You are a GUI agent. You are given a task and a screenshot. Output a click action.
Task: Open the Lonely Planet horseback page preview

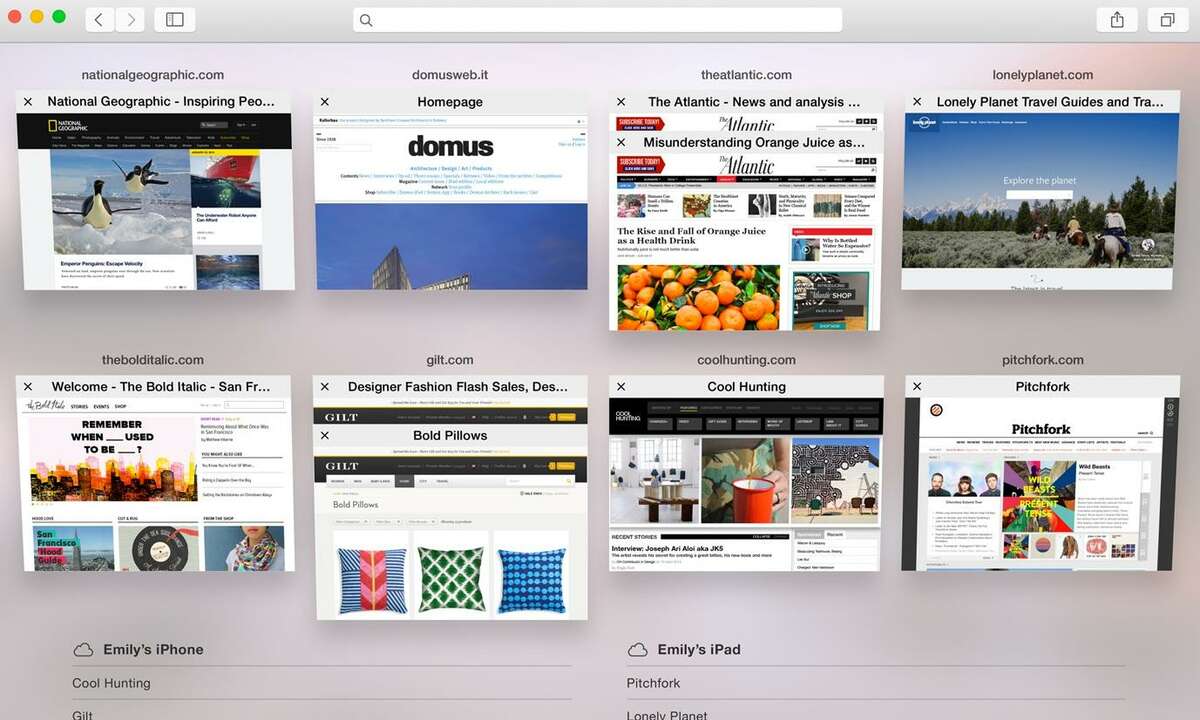click(1038, 202)
